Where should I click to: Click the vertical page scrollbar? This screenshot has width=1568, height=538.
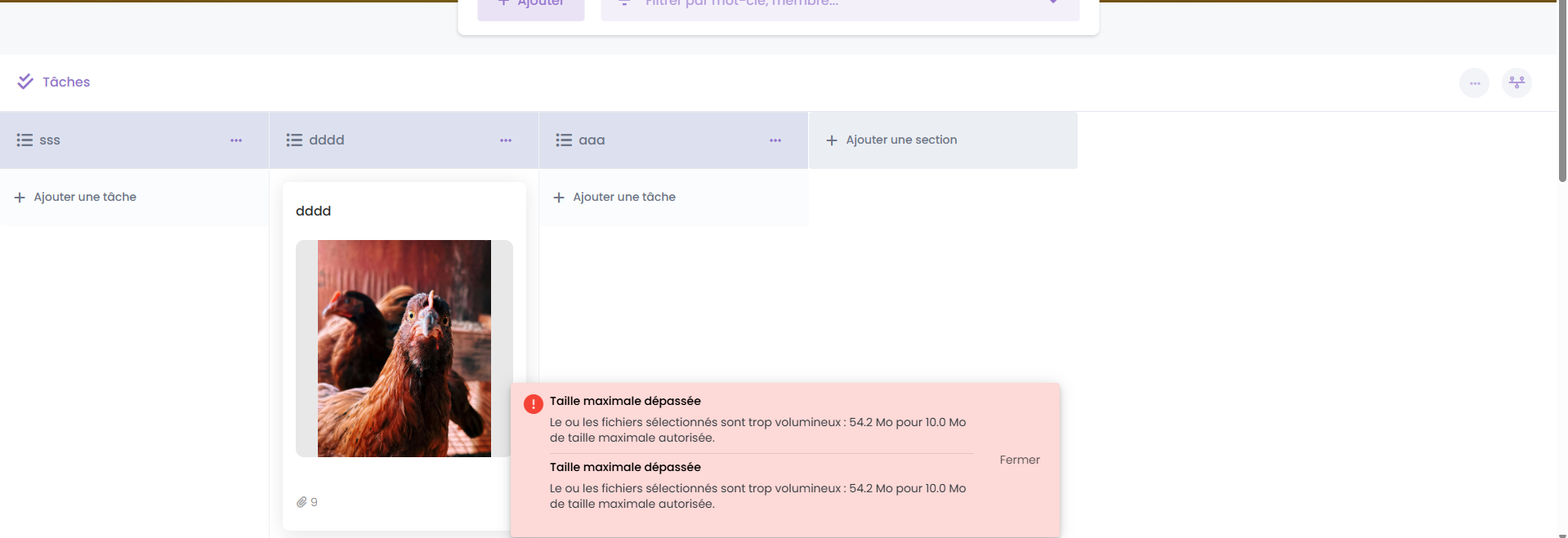pyautogui.click(x=1561, y=90)
